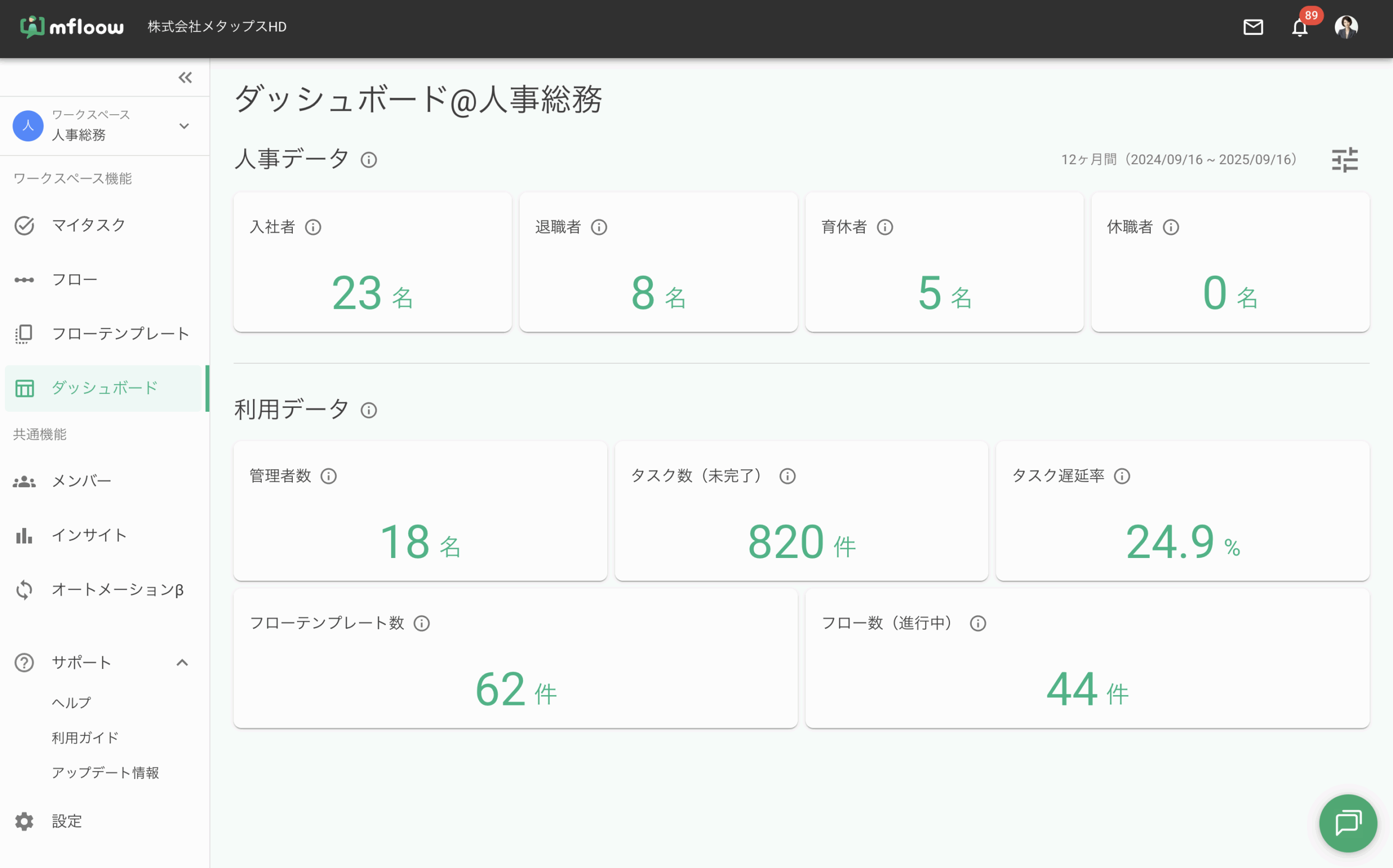
Task: Click info icon next to フロー数（進行中）
Action: [x=978, y=623]
